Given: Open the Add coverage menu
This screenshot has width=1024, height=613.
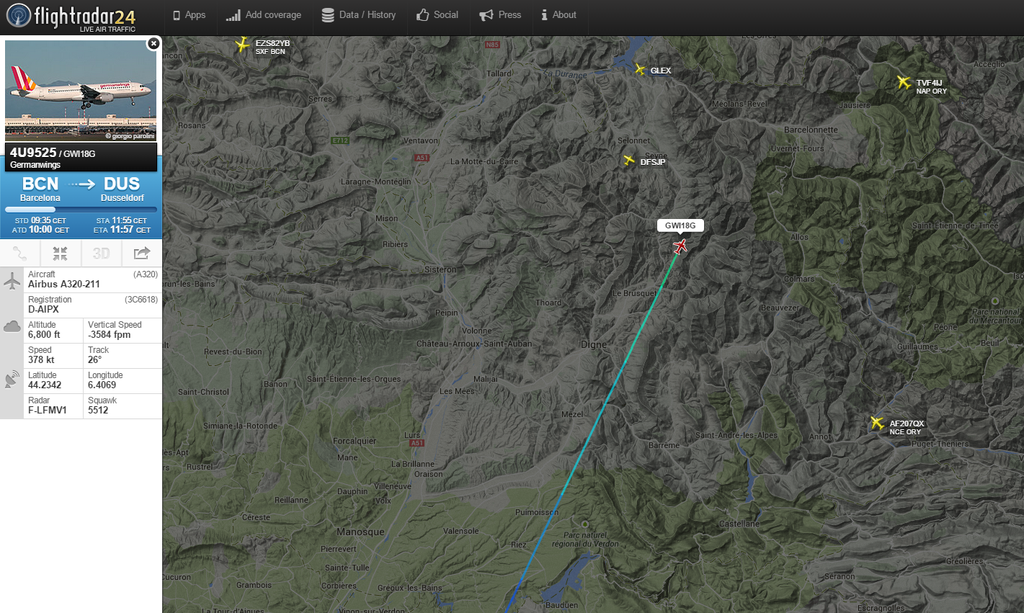Looking at the screenshot, I should coord(263,15).
